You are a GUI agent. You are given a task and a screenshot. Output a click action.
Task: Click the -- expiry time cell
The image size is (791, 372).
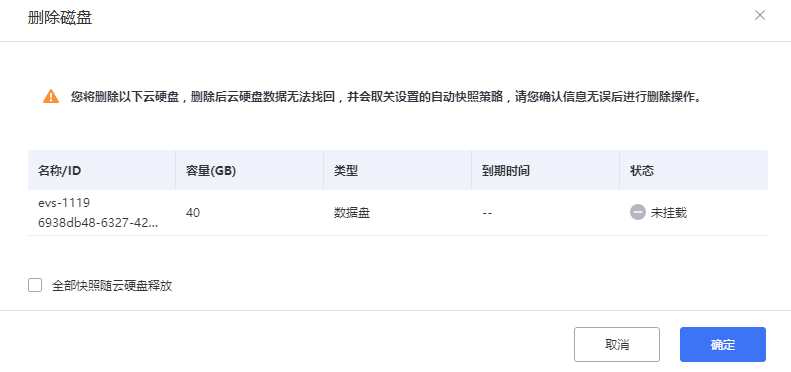[x=487, y=213]
